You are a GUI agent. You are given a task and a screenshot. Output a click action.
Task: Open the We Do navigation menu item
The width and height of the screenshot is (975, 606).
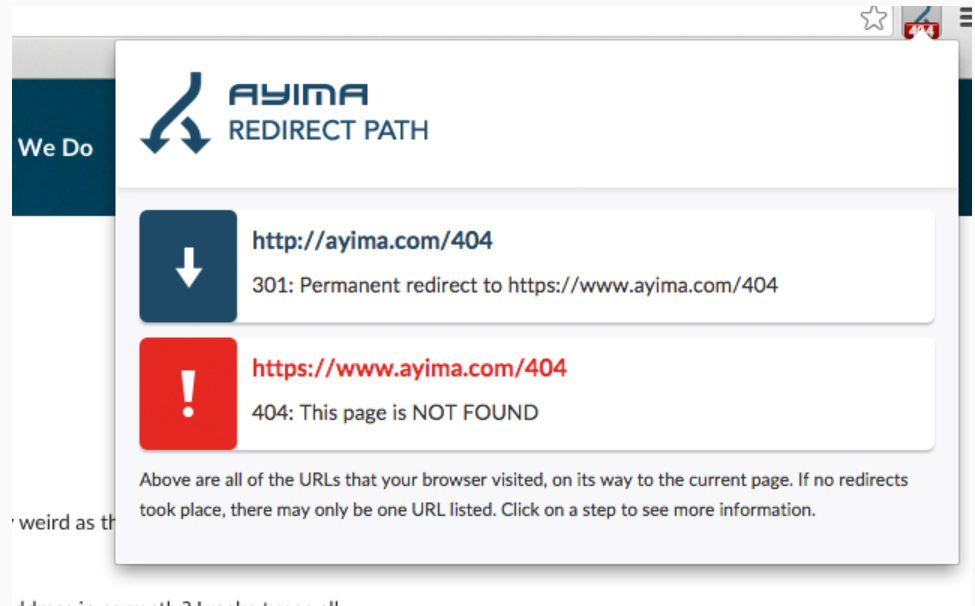click(x=55, y=148)
